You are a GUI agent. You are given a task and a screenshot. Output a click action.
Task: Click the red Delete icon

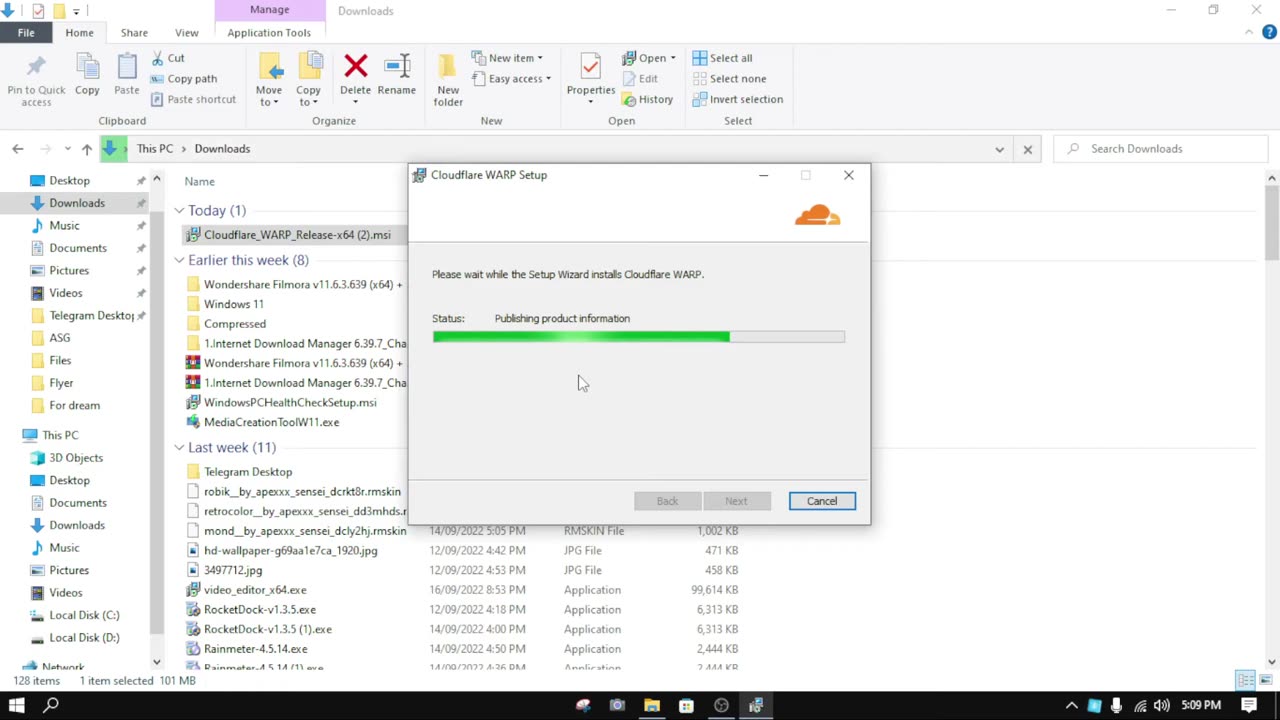[355, 68]
